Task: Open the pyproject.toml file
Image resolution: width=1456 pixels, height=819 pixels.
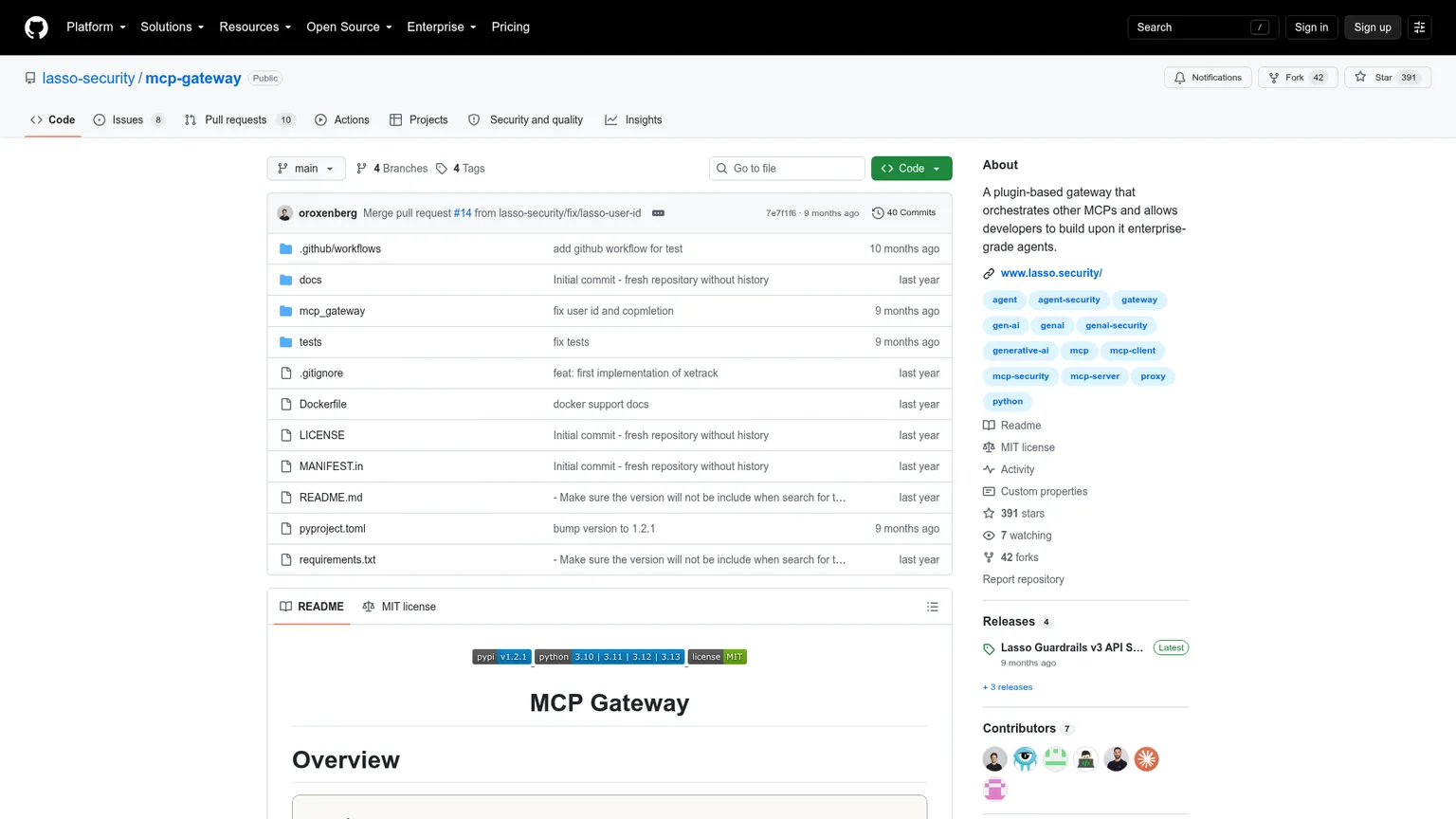Action: click(x=333, y=529)
